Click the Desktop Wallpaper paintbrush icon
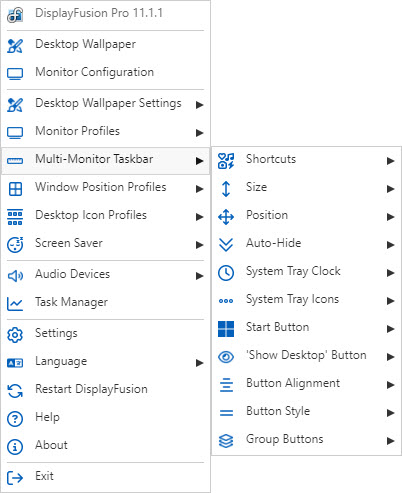The width and height of the screenshot is (402, 493). click(15, 46)
